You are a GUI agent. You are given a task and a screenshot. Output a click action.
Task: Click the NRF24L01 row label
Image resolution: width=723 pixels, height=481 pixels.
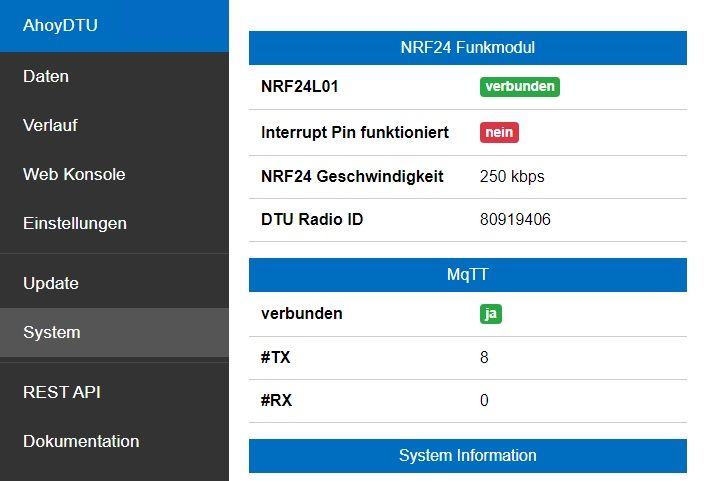(300, 87)
